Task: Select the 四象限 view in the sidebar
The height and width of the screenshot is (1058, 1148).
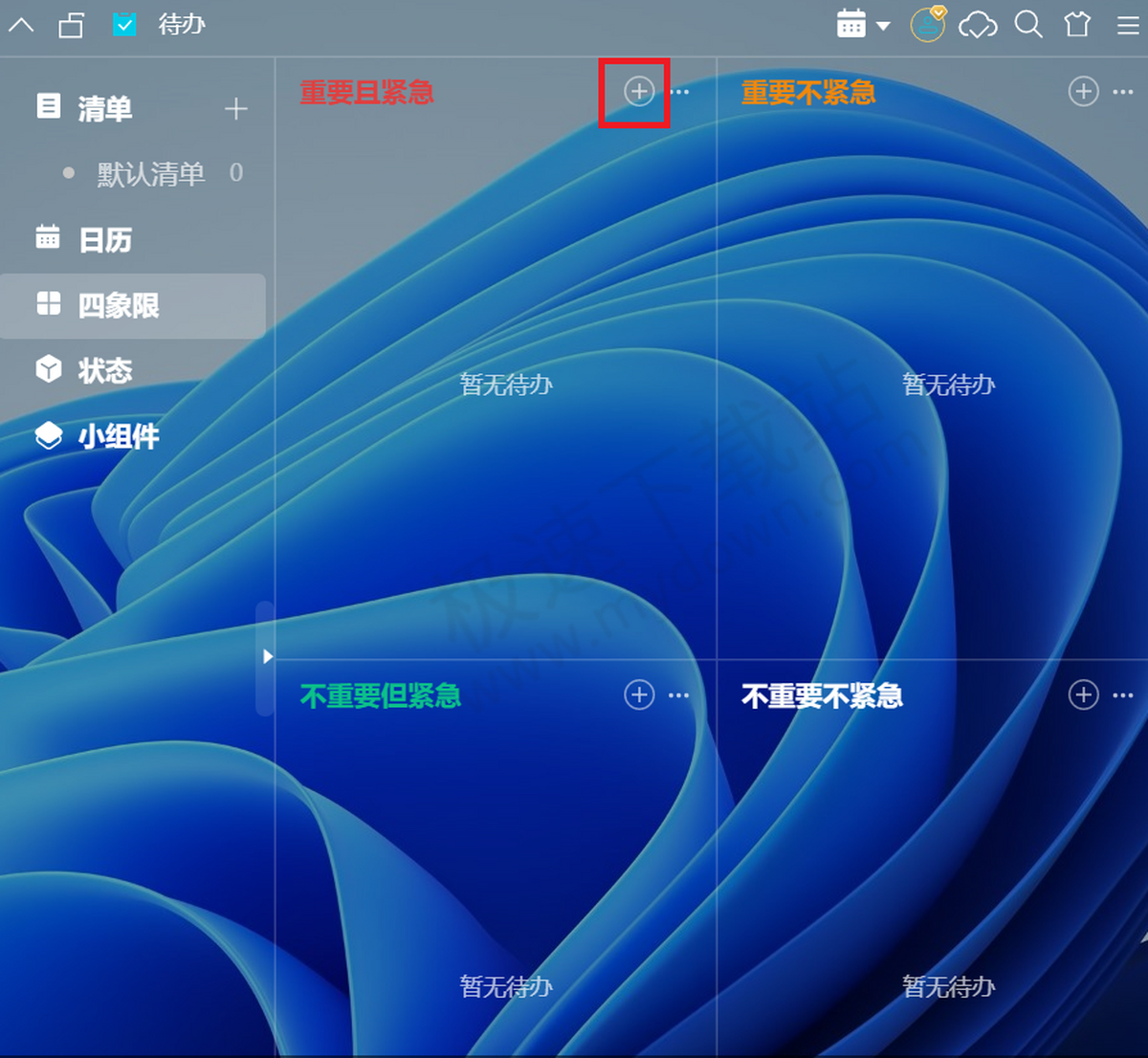Action: coord(133,305)
